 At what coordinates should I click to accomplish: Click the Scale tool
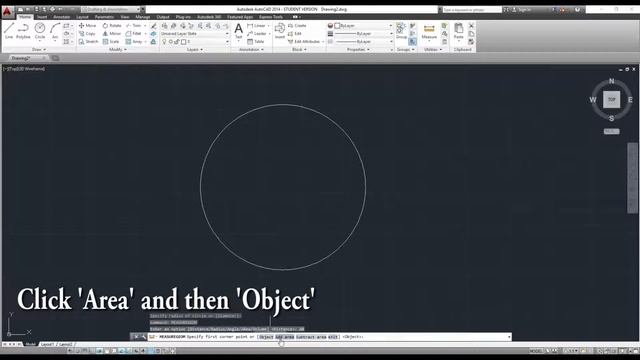coord(111,42)
